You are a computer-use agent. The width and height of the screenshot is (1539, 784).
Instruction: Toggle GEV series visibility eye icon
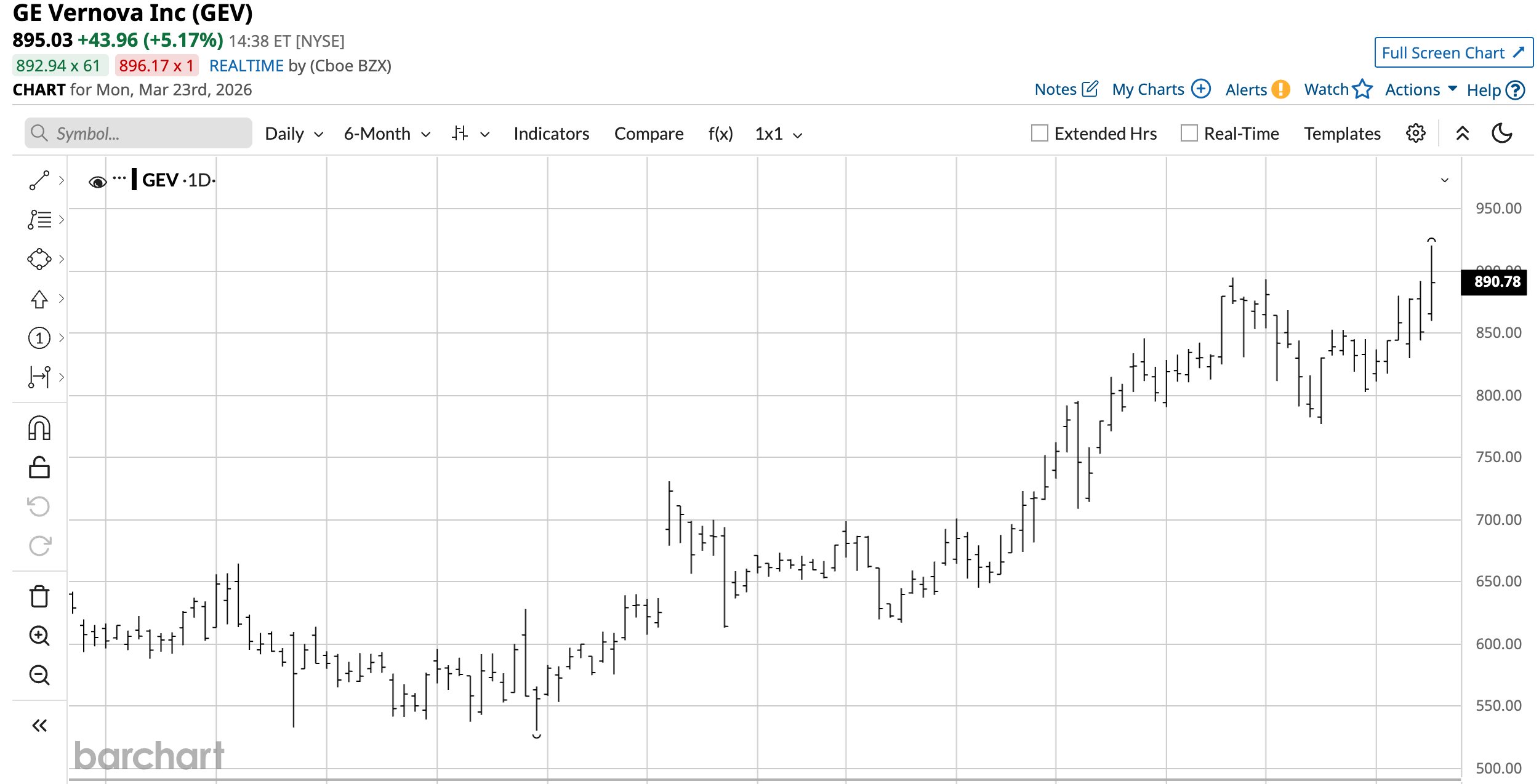point(97,182)
